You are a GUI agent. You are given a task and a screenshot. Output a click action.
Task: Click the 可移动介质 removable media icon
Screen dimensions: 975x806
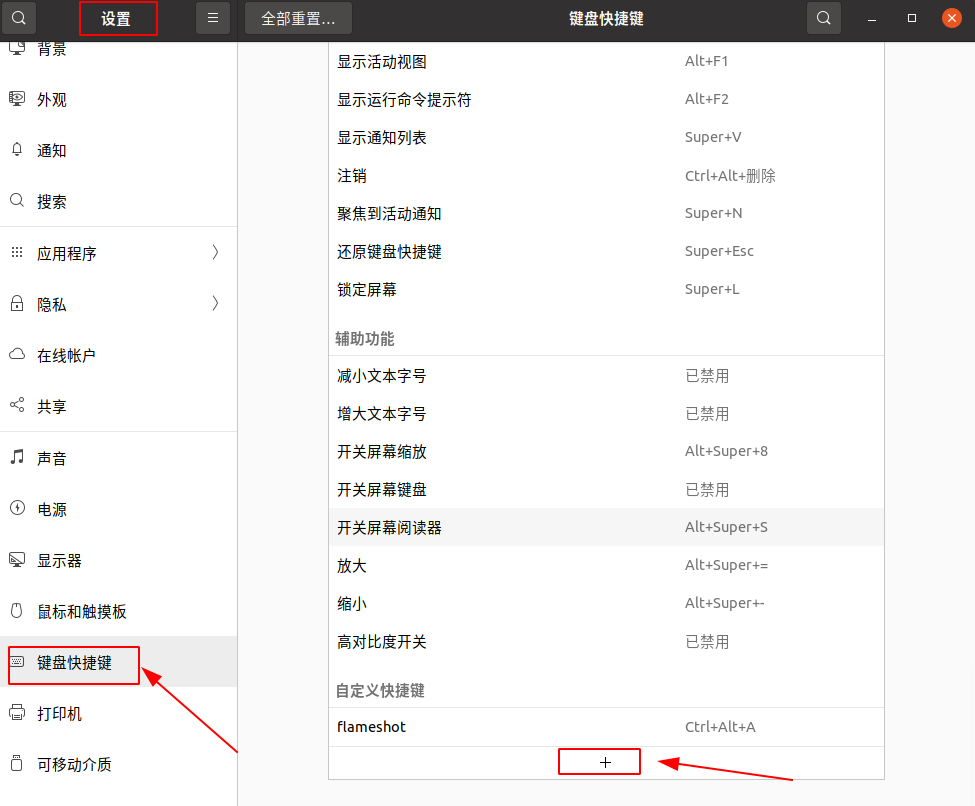[x=17, y=764]
